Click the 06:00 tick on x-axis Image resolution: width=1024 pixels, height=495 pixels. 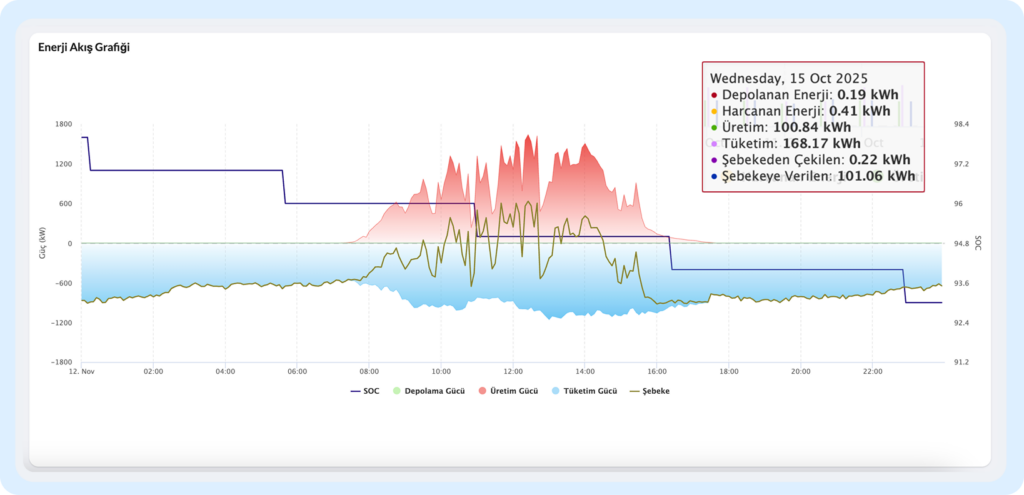297,372
